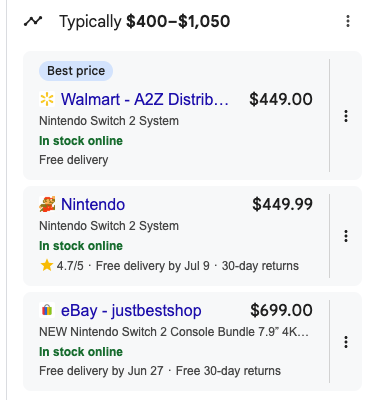
Task: Select the $449.00 Walmart price
Action: pos(281,99)
